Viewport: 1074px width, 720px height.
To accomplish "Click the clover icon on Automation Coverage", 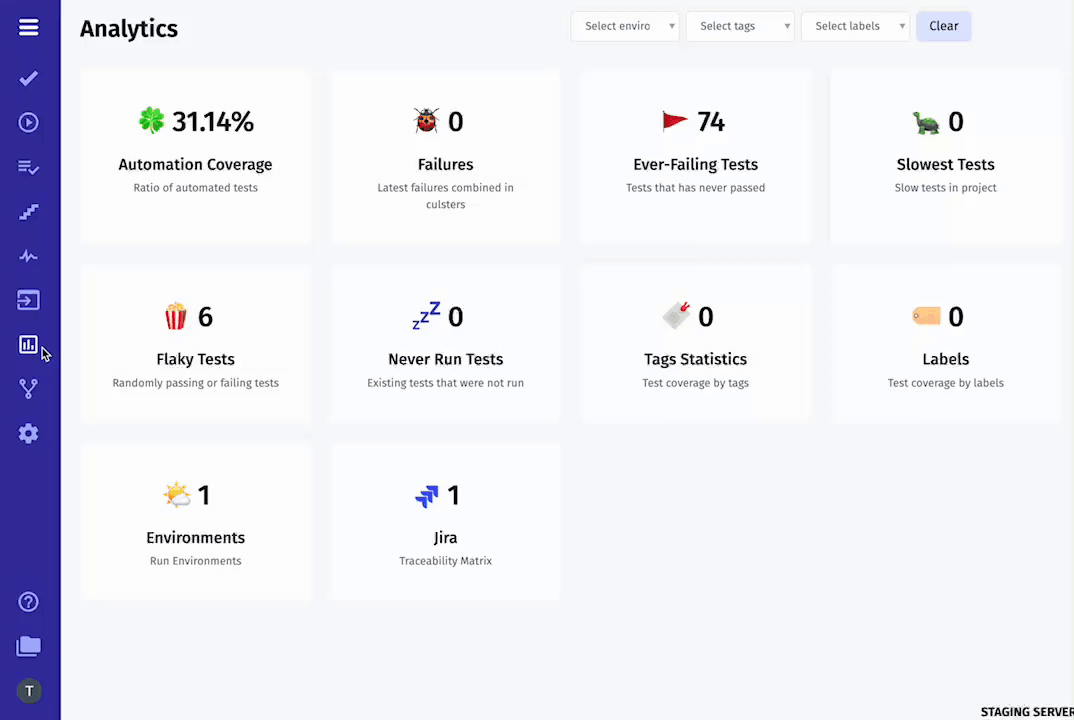I will click(x=152, y=121).
